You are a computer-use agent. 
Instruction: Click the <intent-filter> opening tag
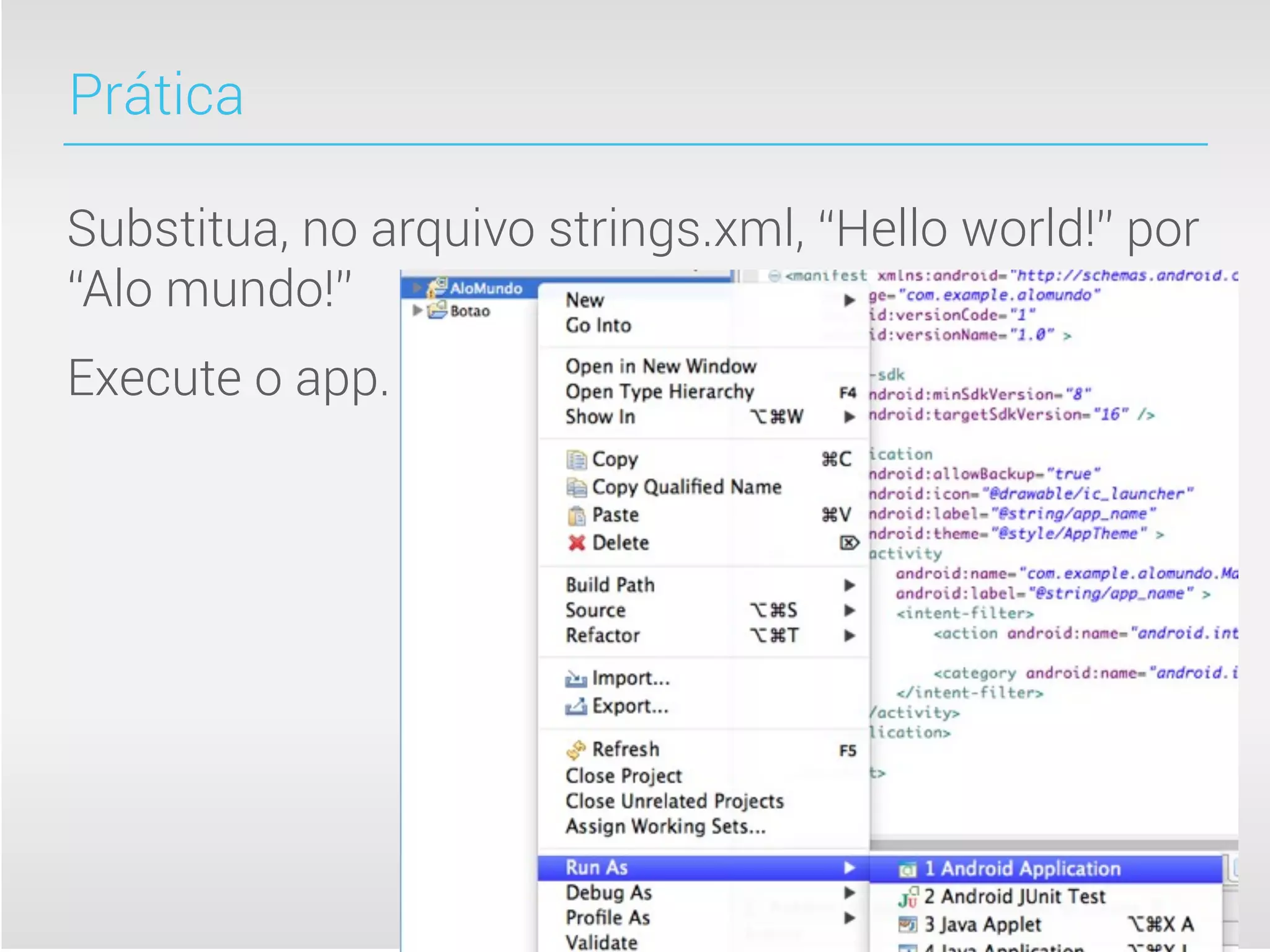click(965, 614)
